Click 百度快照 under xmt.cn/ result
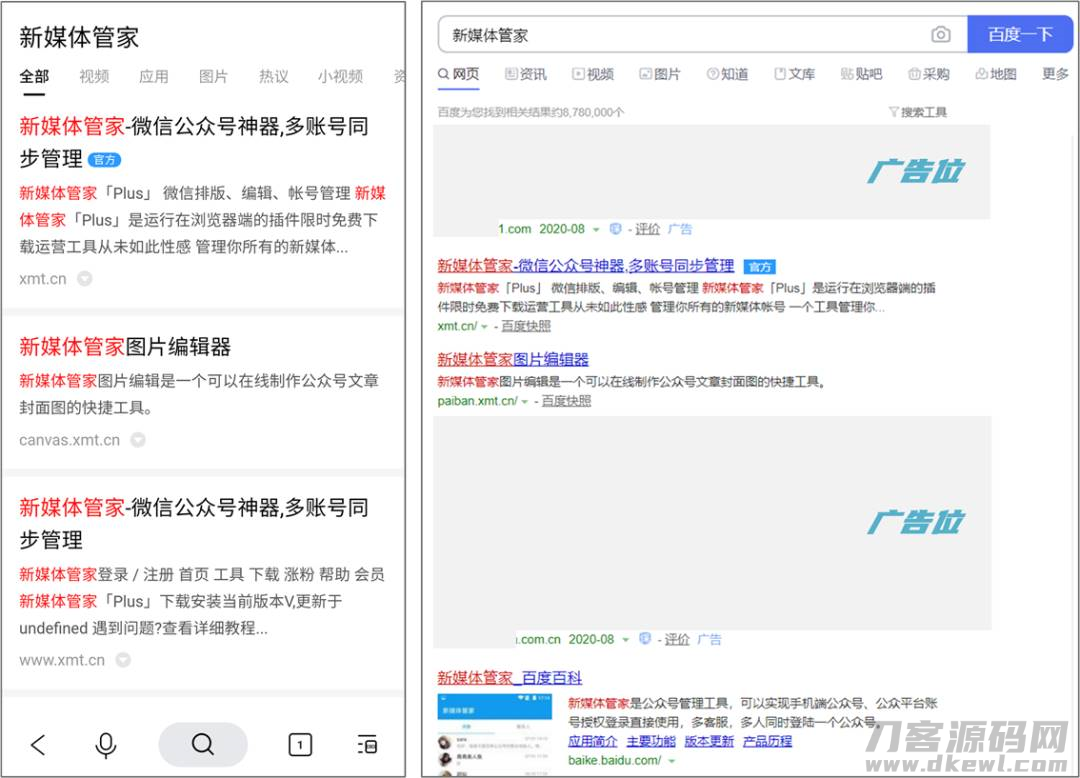 (526, 326)
